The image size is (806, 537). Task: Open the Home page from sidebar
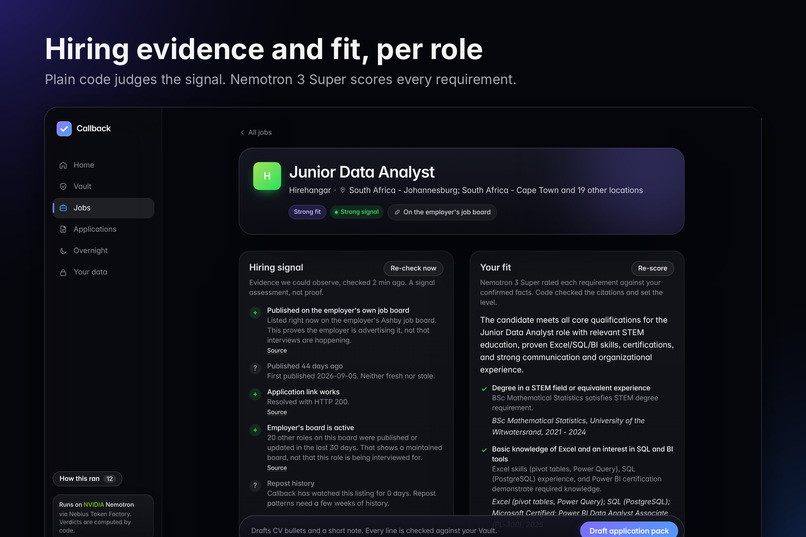pyautogui.click(x=103, y=165)
